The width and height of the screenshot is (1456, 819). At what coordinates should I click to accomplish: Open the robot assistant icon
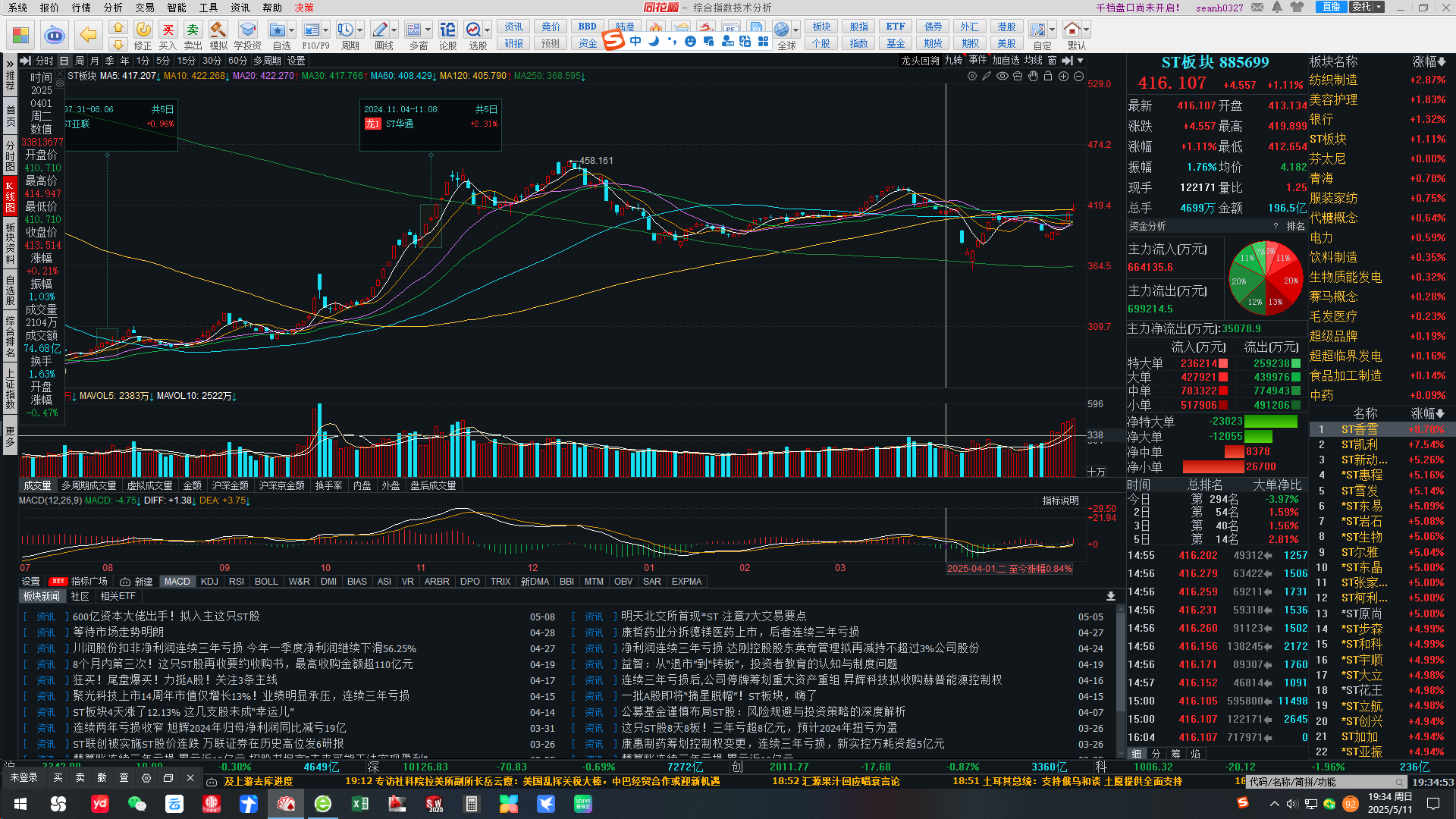(55, 35)
